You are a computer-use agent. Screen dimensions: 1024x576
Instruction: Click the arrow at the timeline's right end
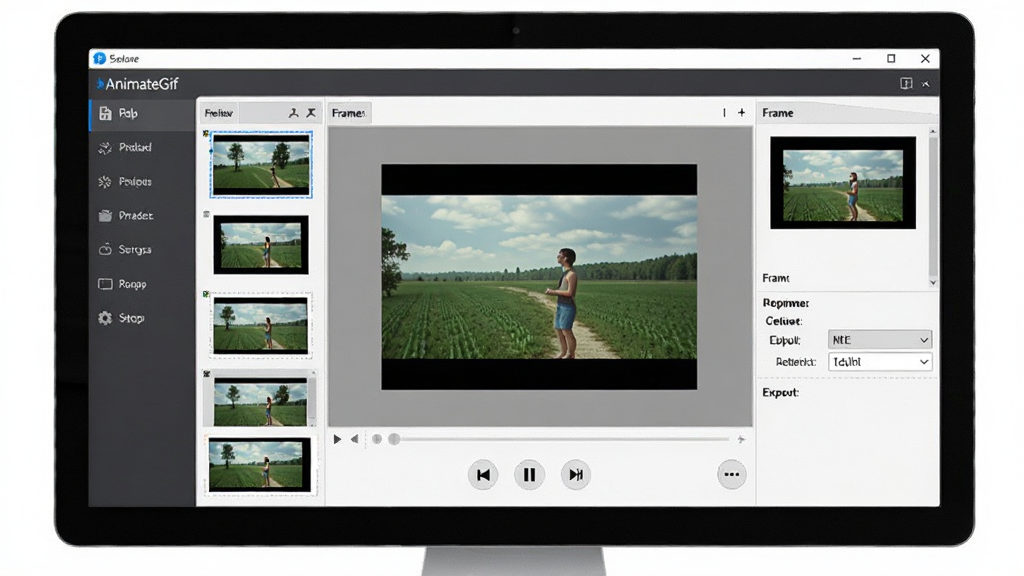(741, 440)
